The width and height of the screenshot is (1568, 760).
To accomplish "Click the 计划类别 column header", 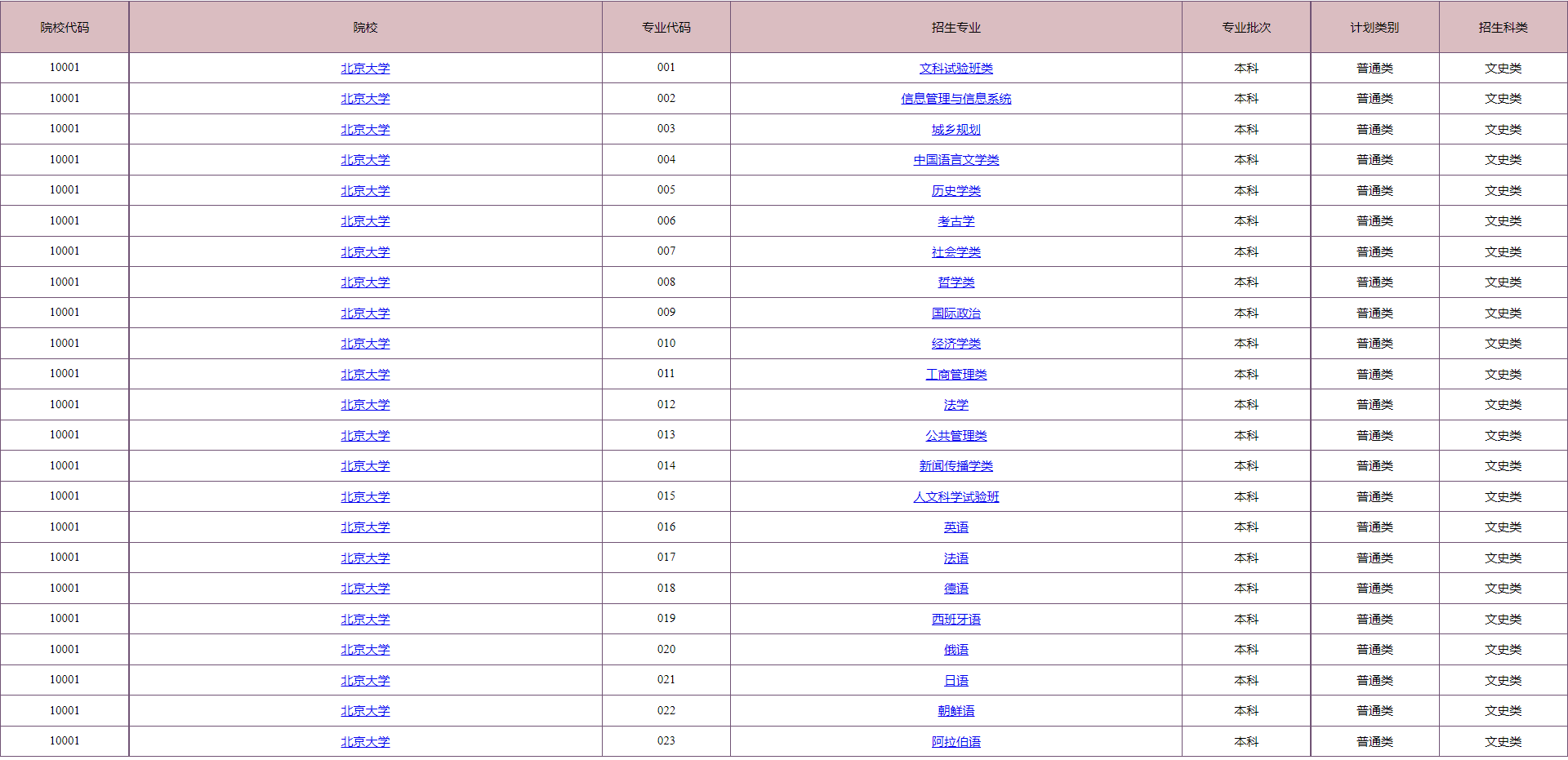I will click(1374, 28).
